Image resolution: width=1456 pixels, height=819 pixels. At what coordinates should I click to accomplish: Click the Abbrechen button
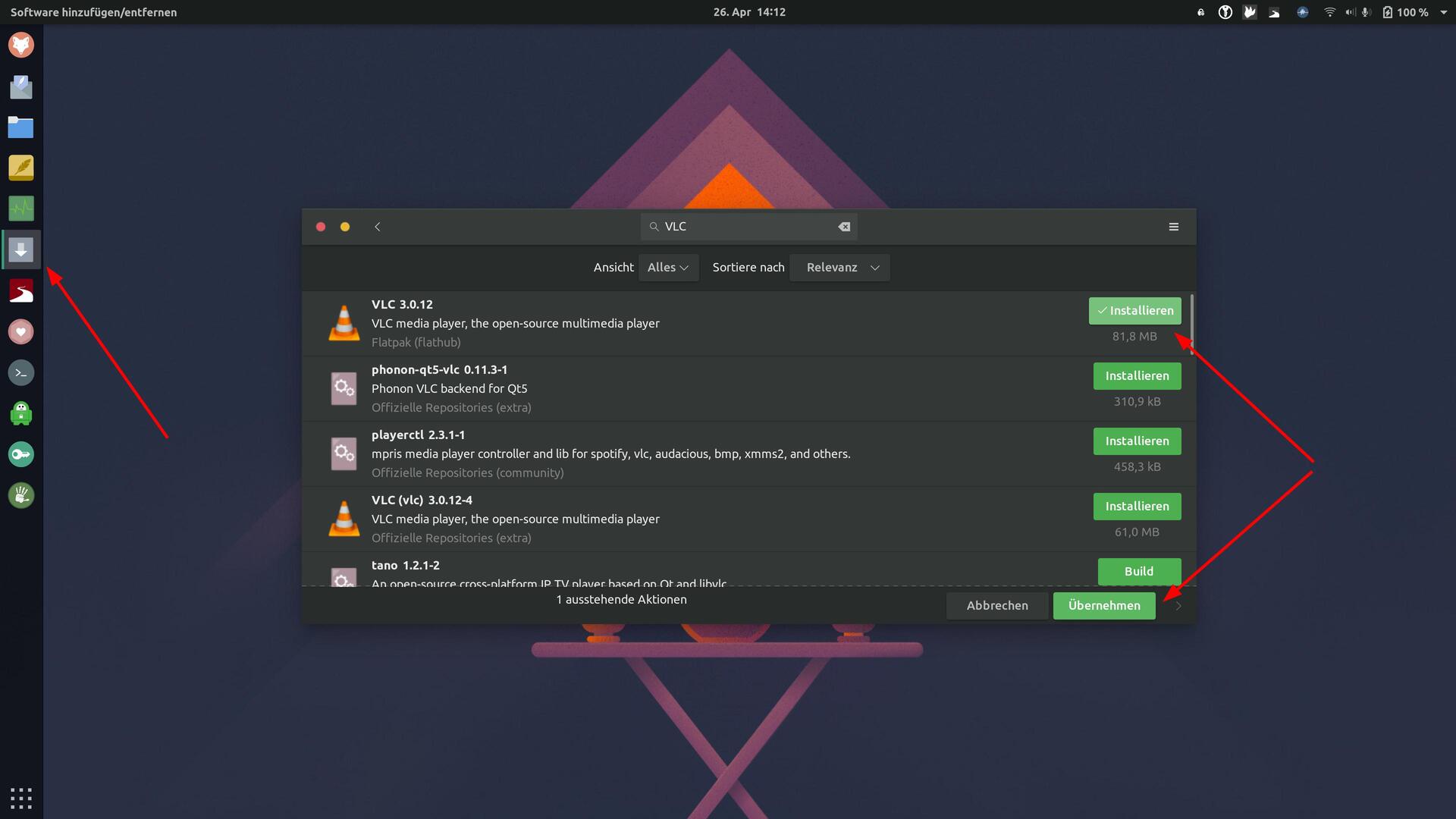point(996,606)
